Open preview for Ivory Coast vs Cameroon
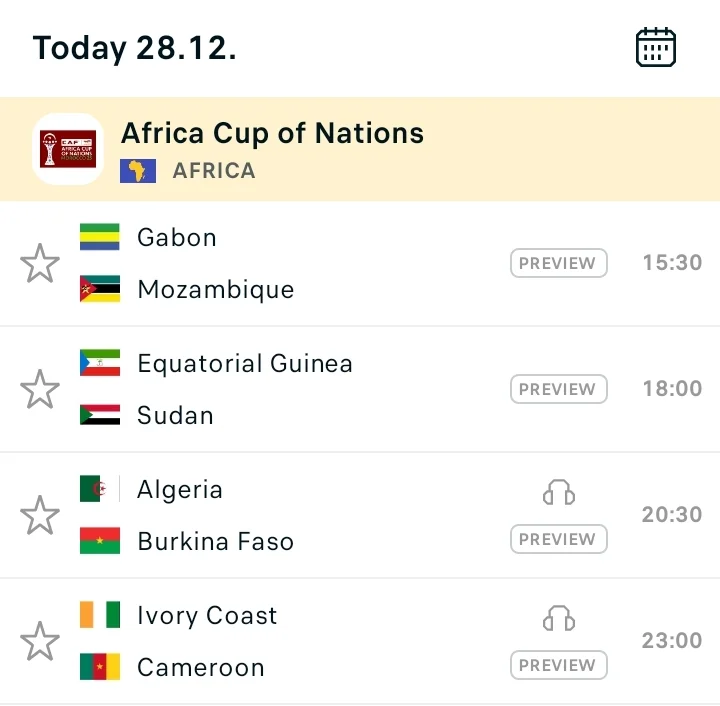The height and width of the screenshot is (706, 720). point(558,665)
